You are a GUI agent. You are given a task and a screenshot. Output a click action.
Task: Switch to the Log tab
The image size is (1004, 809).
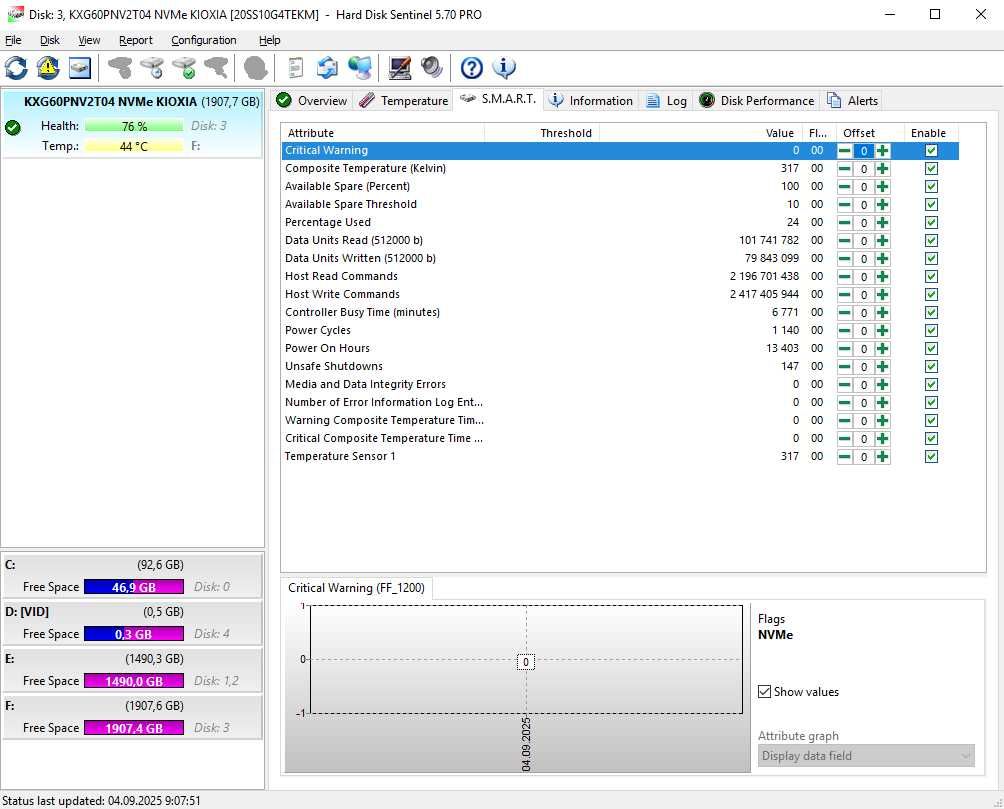pos(667,101)
